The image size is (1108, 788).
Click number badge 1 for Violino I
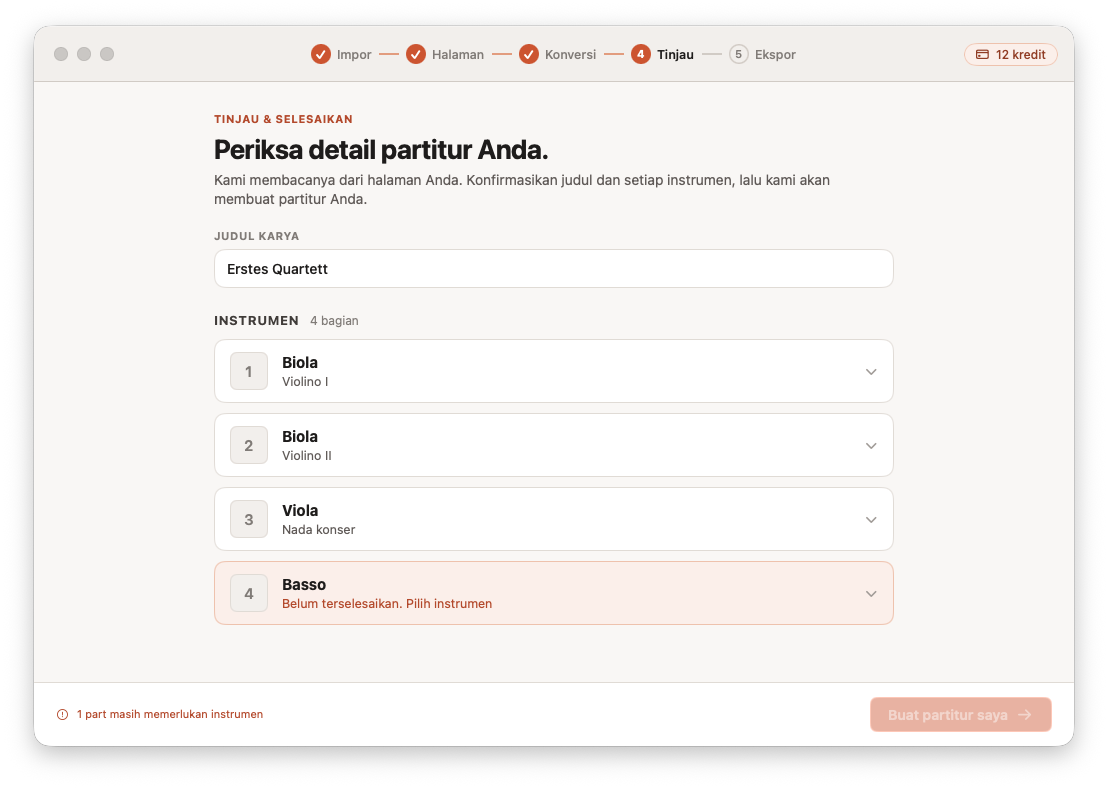point(249,371)
